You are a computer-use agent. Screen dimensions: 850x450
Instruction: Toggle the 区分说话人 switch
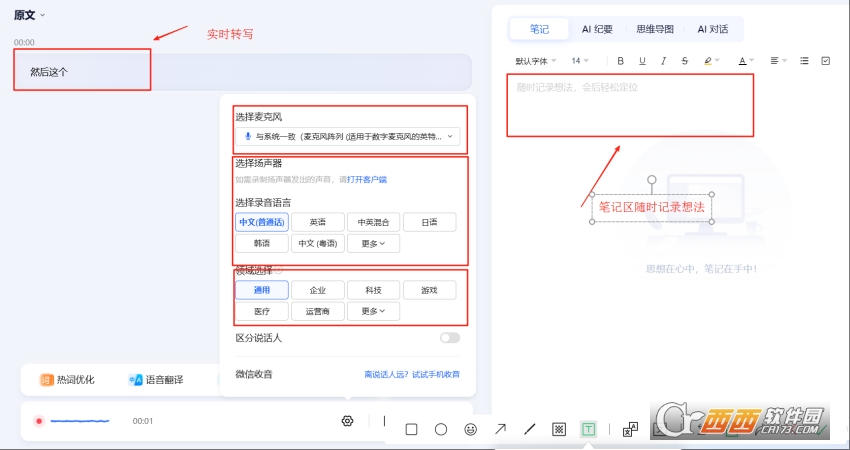tap(450, 338)
